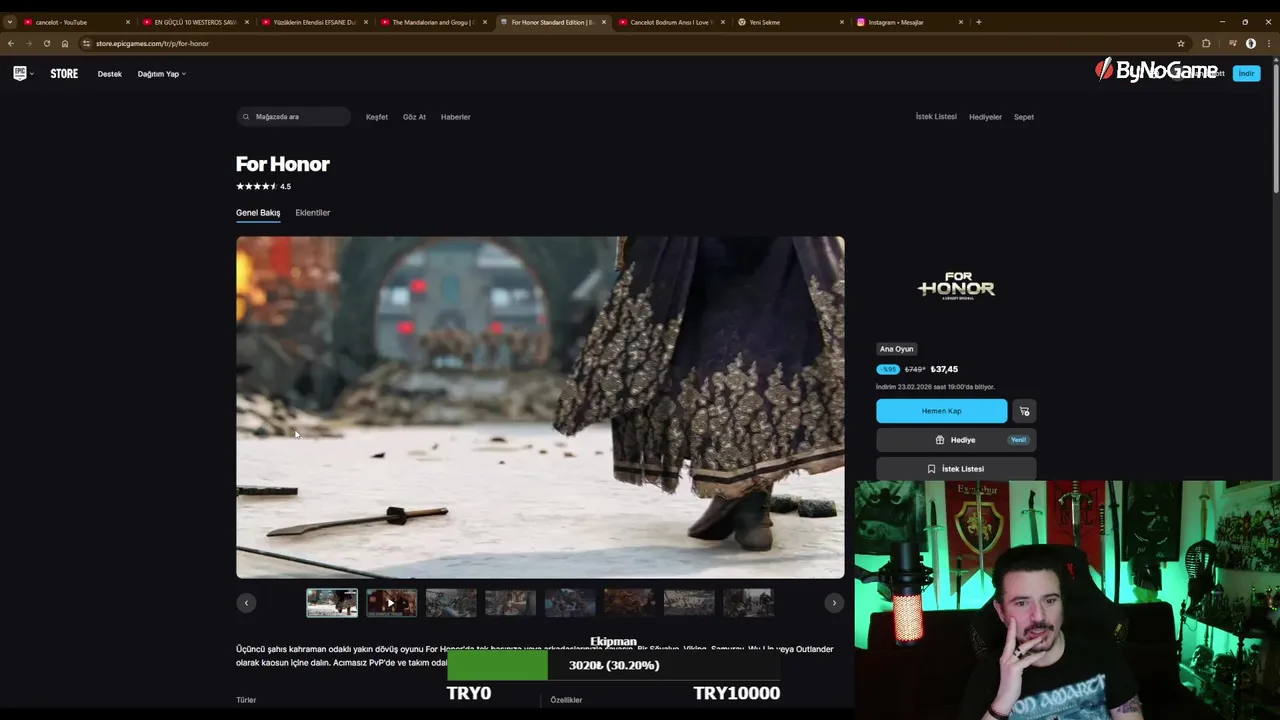1280x720 pixels.
Task: Click search magnifier icon in store
Action: point(246,117)
